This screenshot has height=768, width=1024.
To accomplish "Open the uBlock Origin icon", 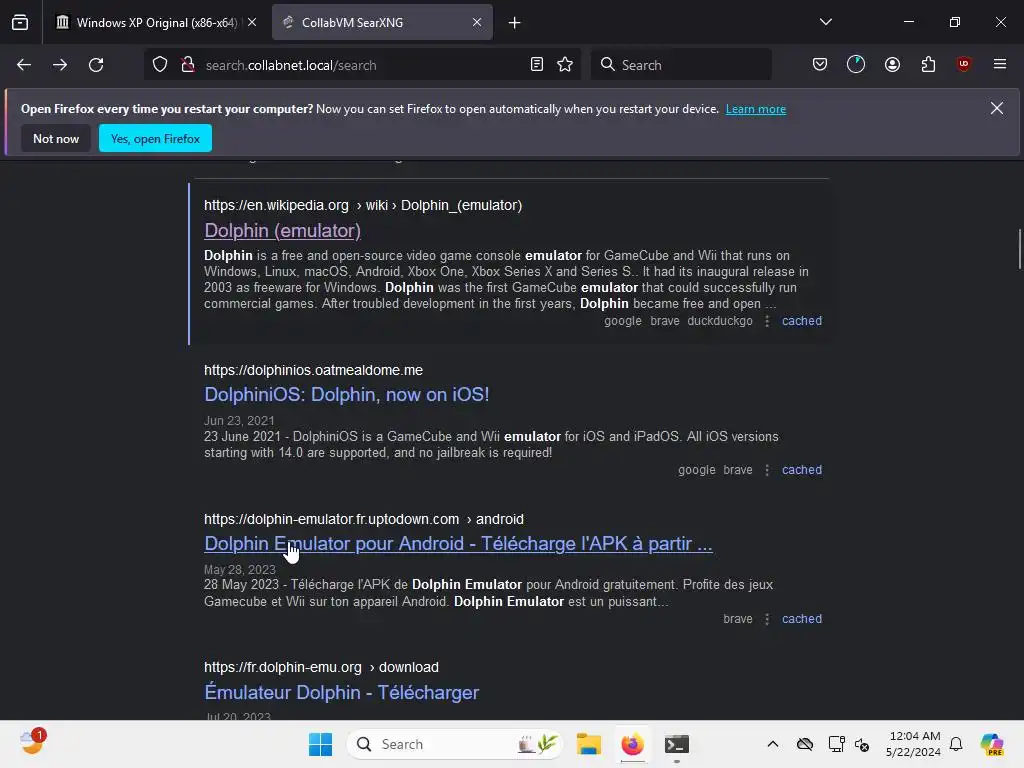I will pyautogui.click(x=964, y=64).
